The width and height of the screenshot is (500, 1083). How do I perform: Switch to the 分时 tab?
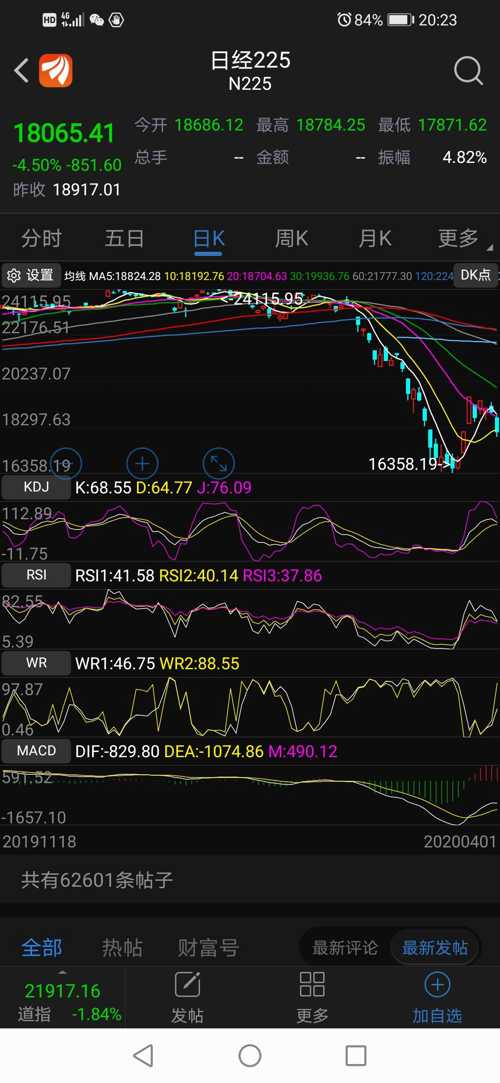41,238
